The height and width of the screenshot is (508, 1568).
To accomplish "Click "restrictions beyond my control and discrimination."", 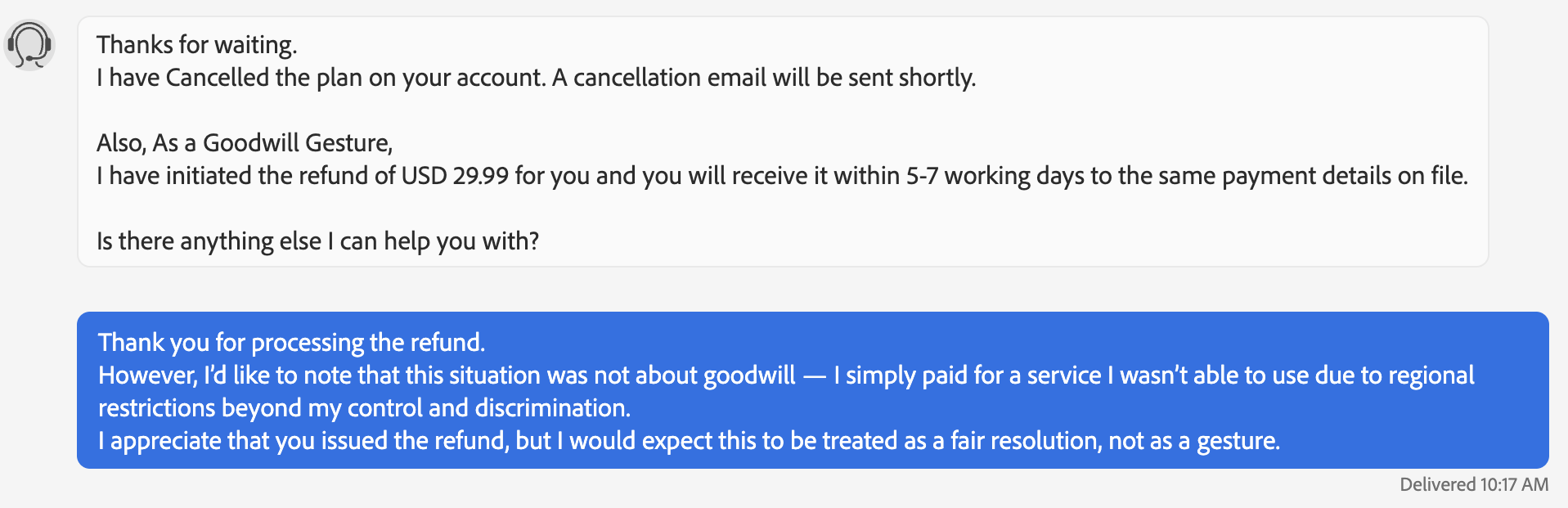I will coord(364,408).
